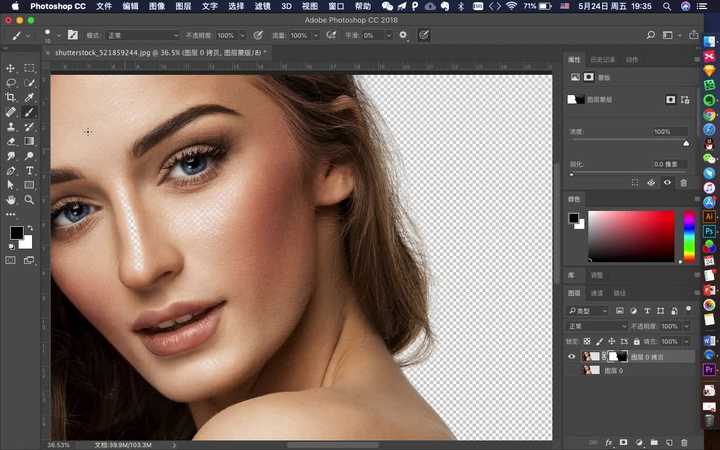Toggle lock transparent pixels
Viewport: 720px width, 450px height.
click(x=587, y=341)
